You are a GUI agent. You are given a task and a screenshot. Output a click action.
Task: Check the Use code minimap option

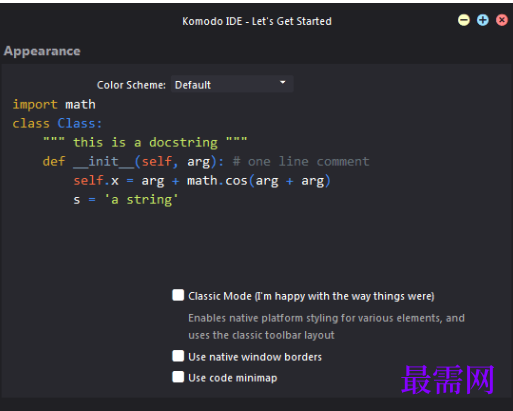[178, 377]
